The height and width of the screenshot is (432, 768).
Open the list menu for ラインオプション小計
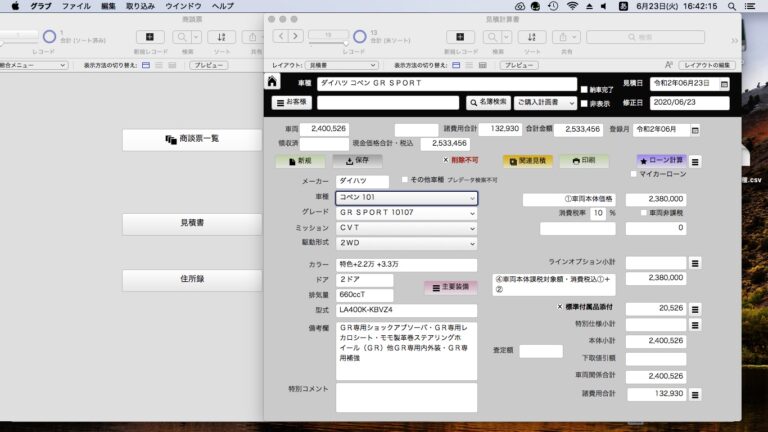point(695,264)
